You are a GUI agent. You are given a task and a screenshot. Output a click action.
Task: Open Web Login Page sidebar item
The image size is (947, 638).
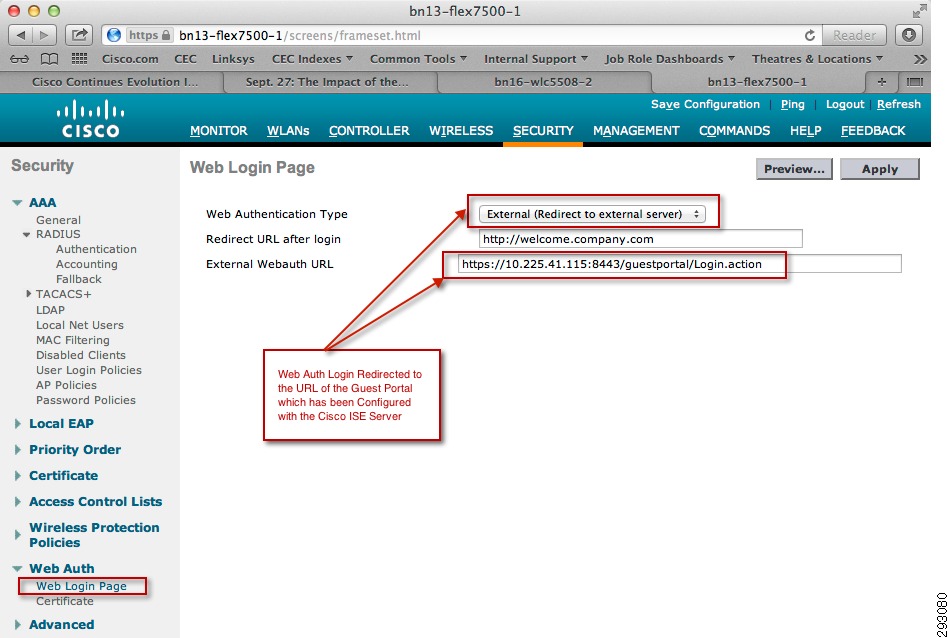click(82, 586)
